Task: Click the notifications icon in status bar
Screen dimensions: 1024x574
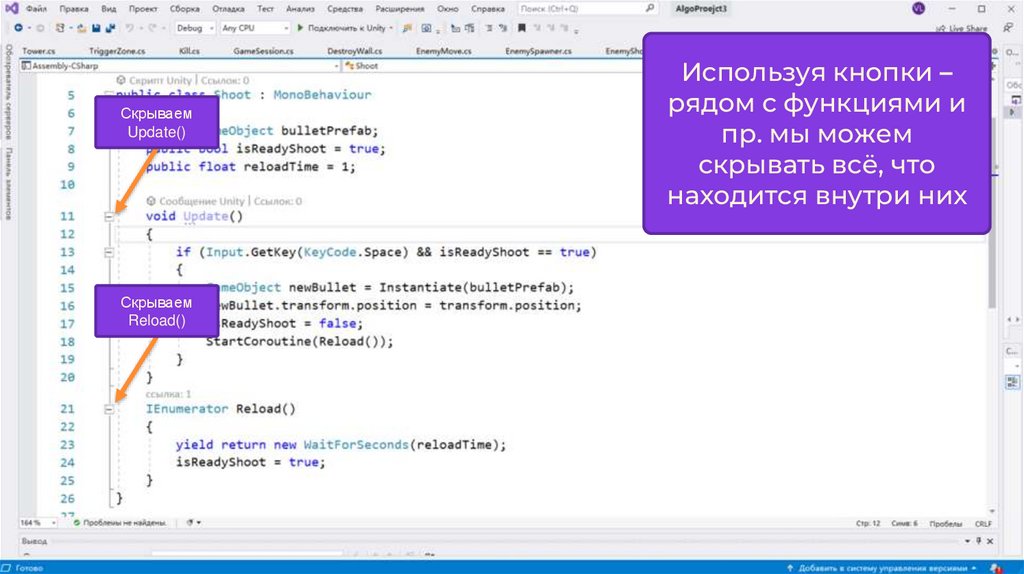Action: [995, 568]
